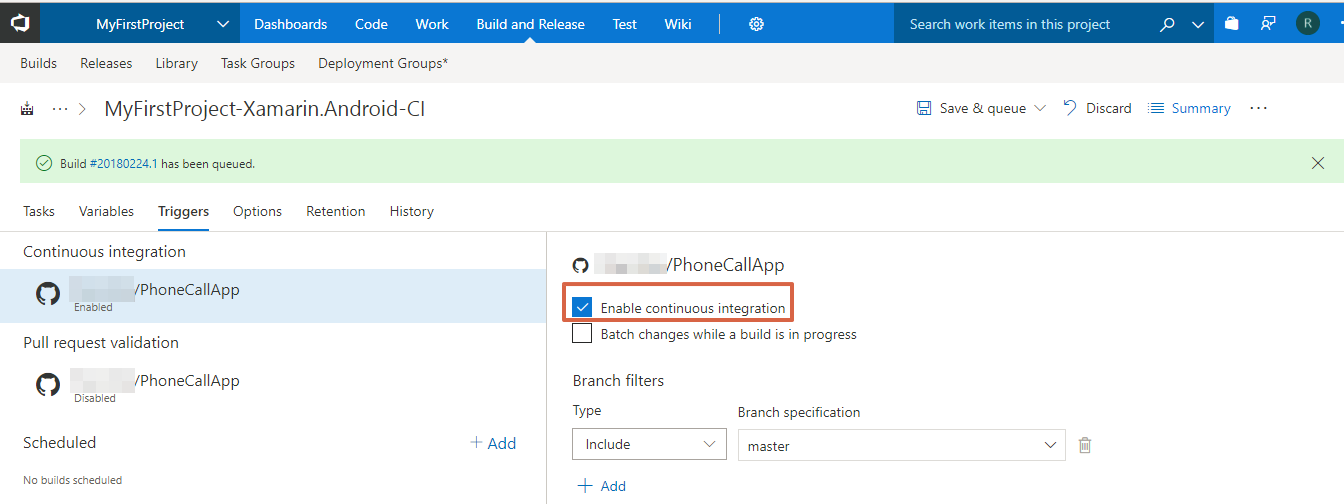
Task: Open project settings gear icon
Action: [x=756, y=24]
